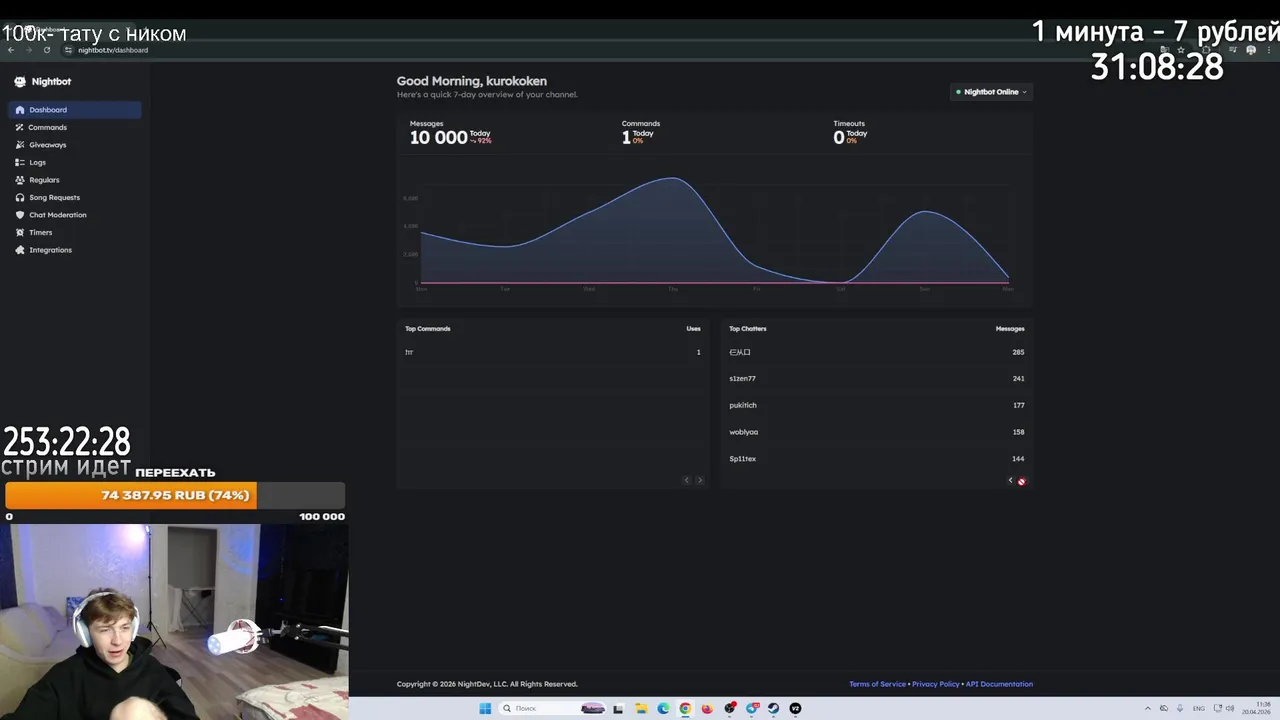The image size is (1280, 720).
Task: Click the donation goal progress bar
Action: click(175, 495)
